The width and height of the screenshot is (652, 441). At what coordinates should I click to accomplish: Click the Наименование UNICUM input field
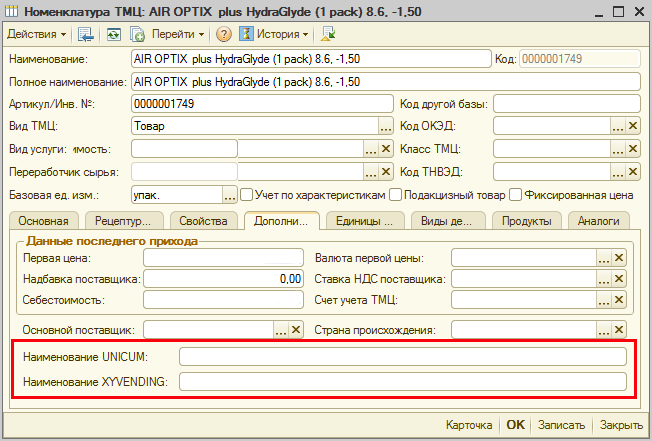403,356
